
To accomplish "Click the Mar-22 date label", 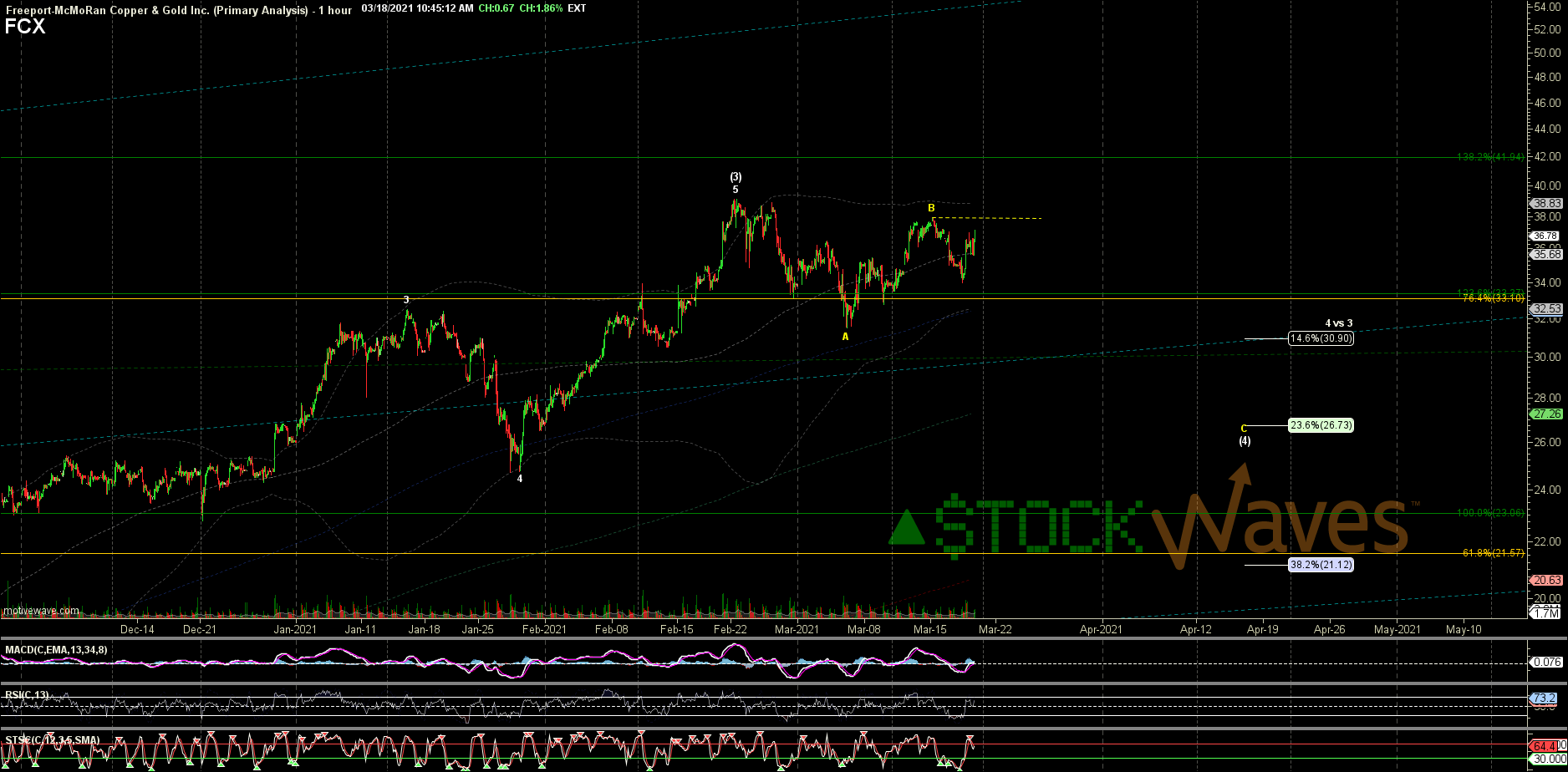I will tap(995, 629).
